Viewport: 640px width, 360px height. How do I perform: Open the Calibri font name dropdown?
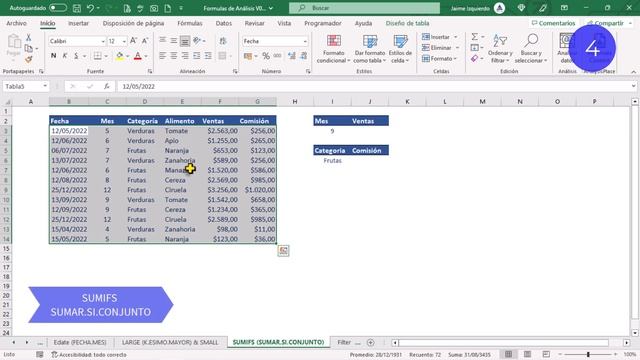(103, 41)
